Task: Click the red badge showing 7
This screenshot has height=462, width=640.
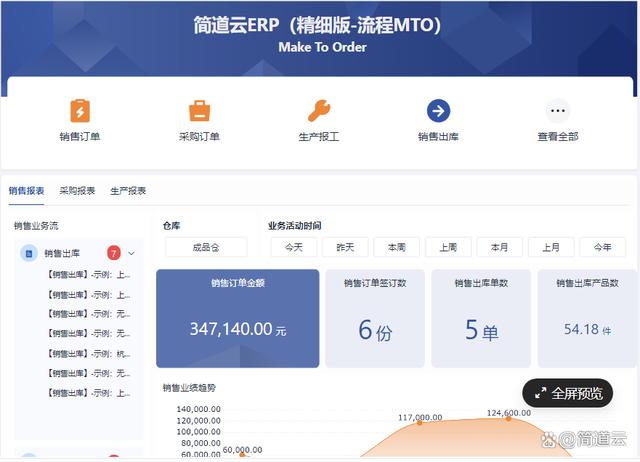Action: click(114, 253)
